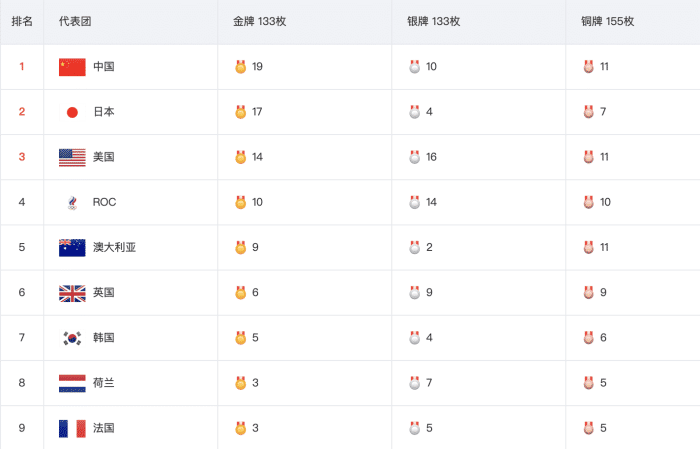Screen dimensions: 700x449
Task: Click China's gold medal icon
Action: click(x=240, y=67)
